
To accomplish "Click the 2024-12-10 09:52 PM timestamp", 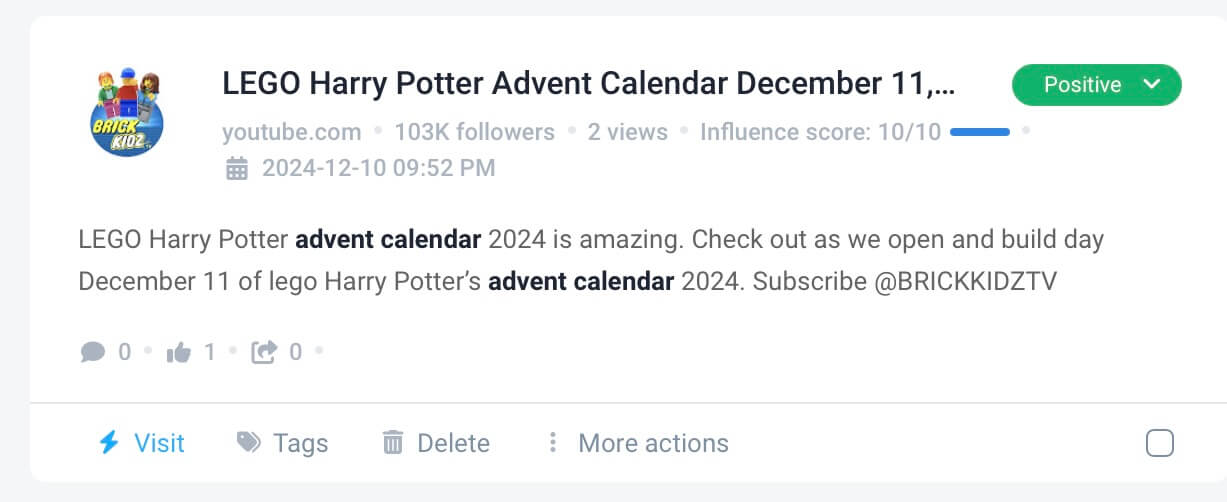I will point(378,168).
